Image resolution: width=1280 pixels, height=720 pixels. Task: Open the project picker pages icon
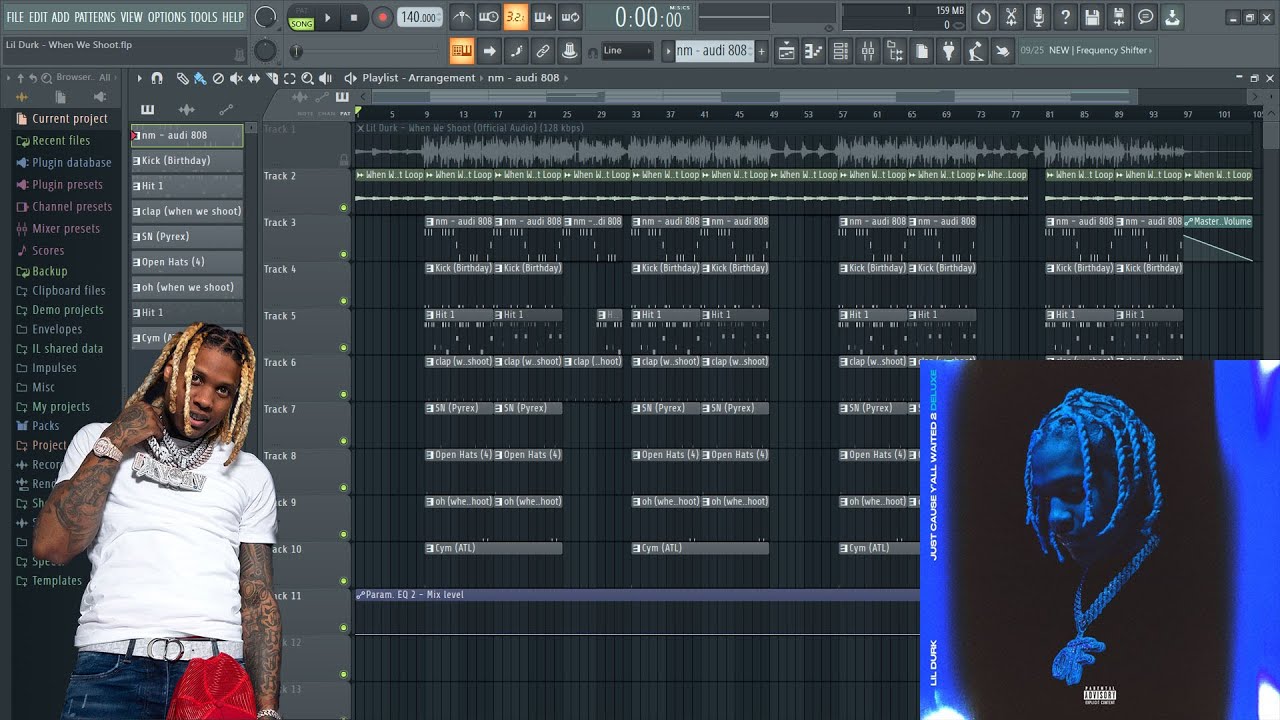tap(922, 51)
